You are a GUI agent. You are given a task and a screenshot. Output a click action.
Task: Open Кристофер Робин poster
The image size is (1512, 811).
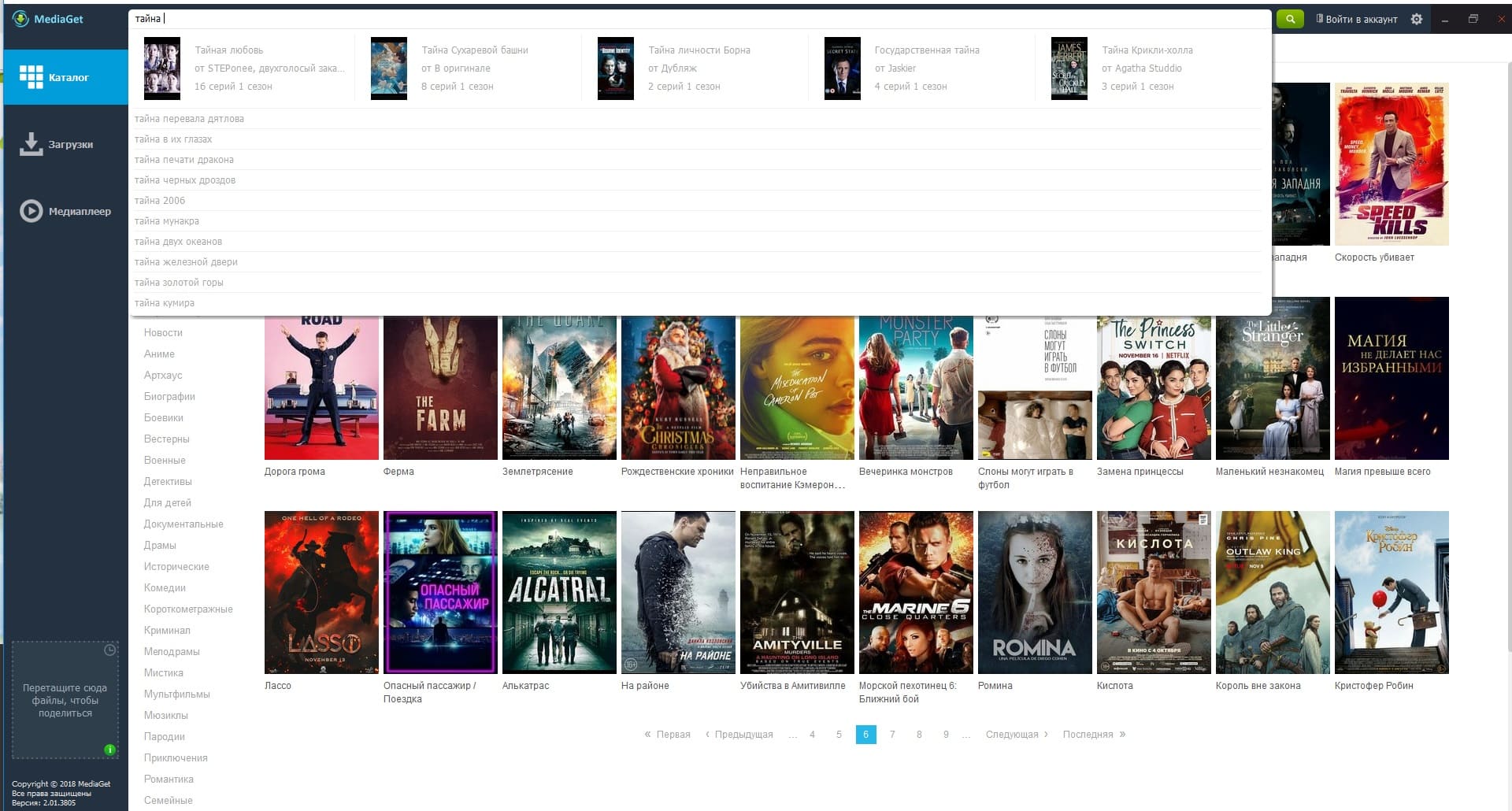(1392, 592)
